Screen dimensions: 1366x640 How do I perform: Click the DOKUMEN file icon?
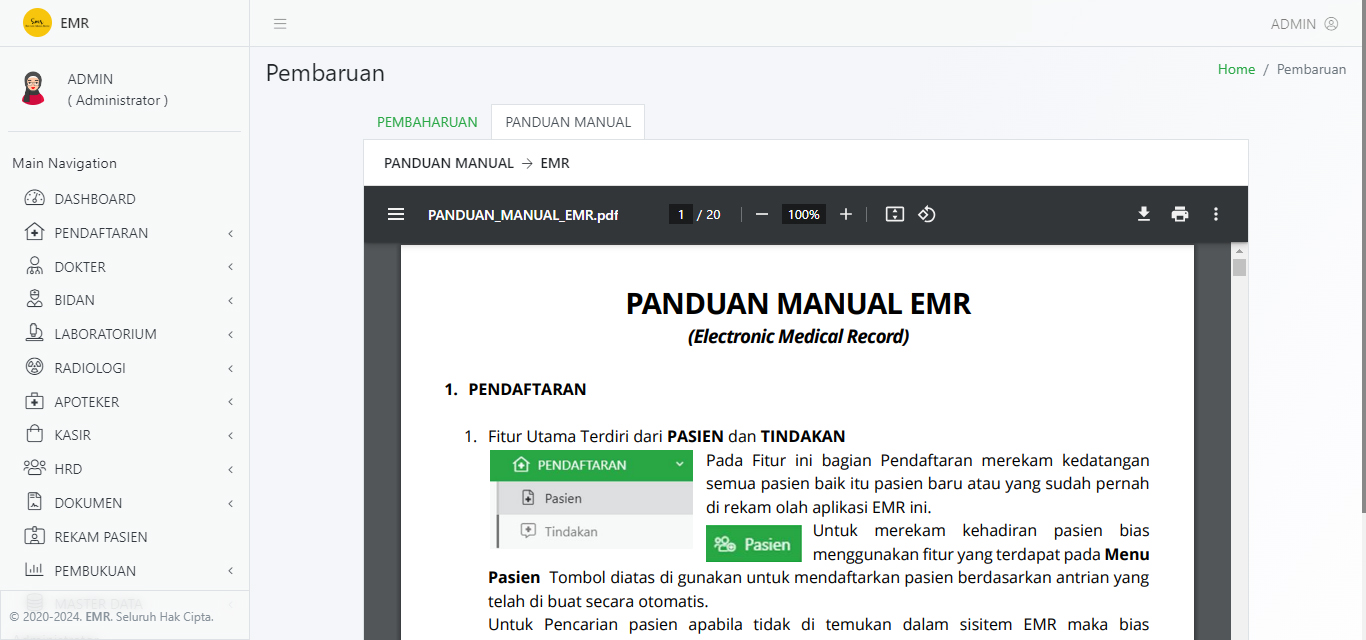coord(35,502)
